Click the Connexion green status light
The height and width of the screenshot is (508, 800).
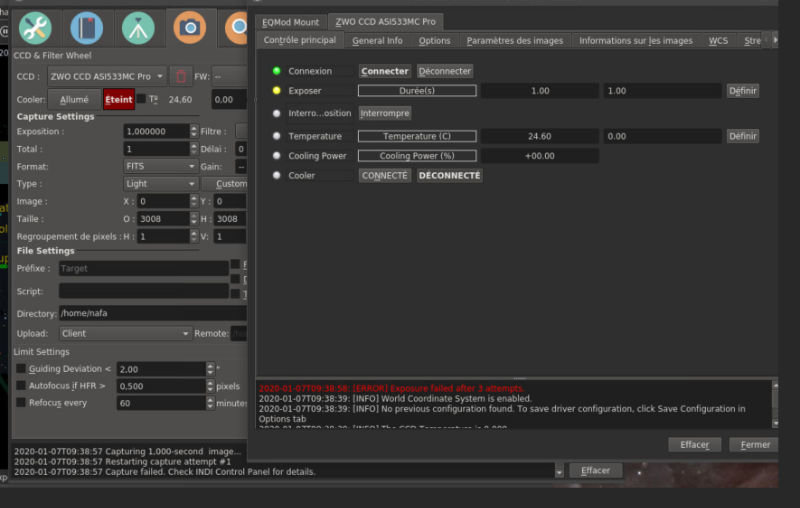(277, 71)
